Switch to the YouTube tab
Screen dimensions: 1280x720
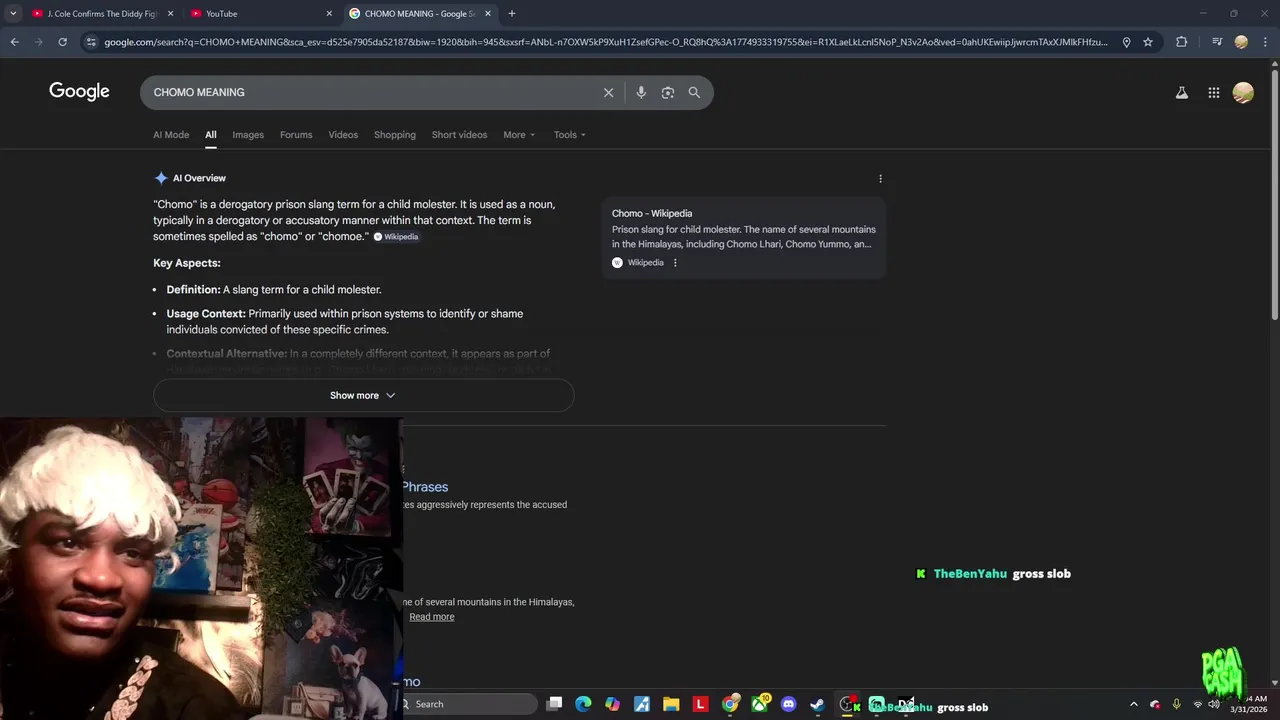(262, 14)
